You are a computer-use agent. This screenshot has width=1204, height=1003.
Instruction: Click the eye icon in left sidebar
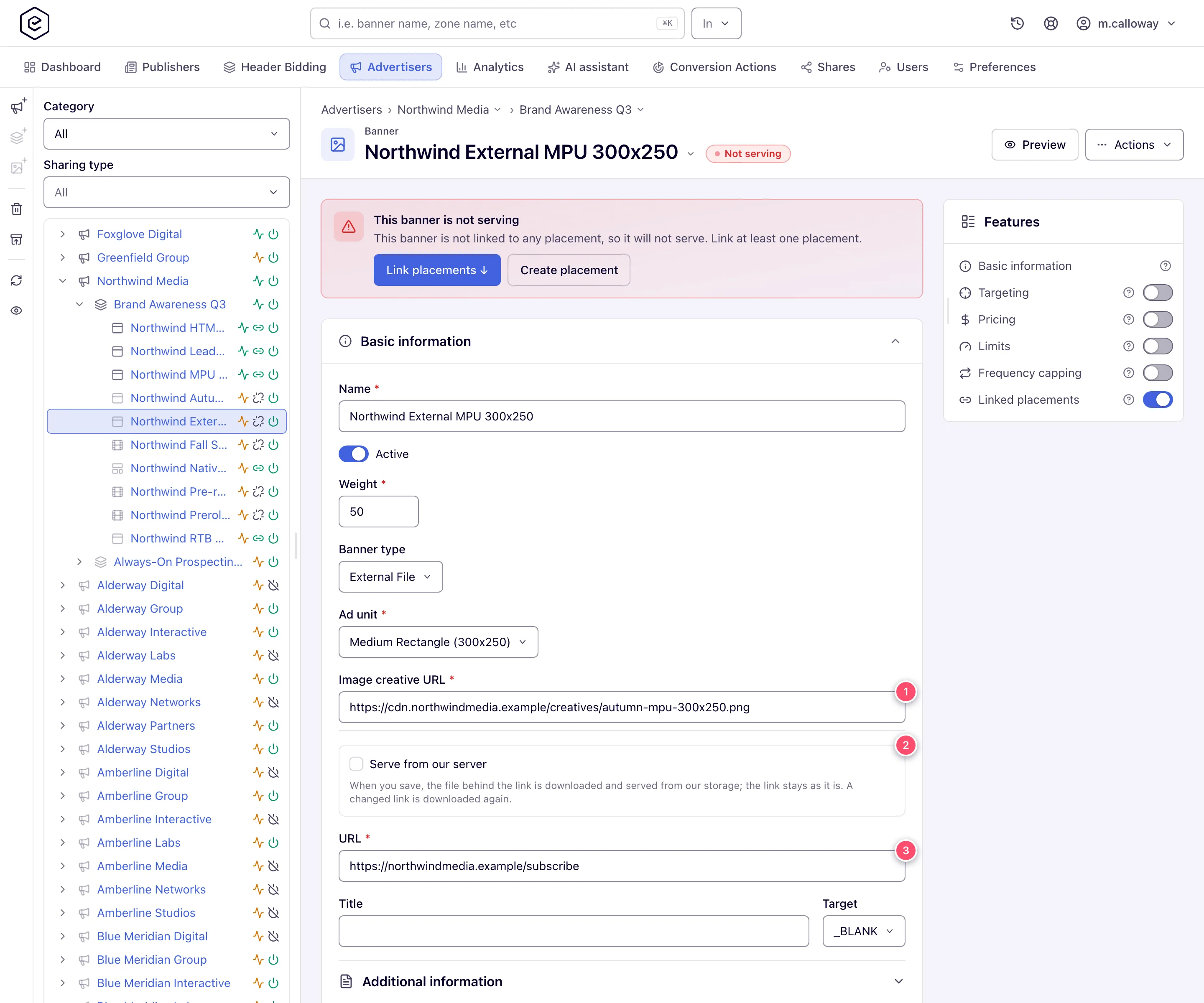click(17, 311)
